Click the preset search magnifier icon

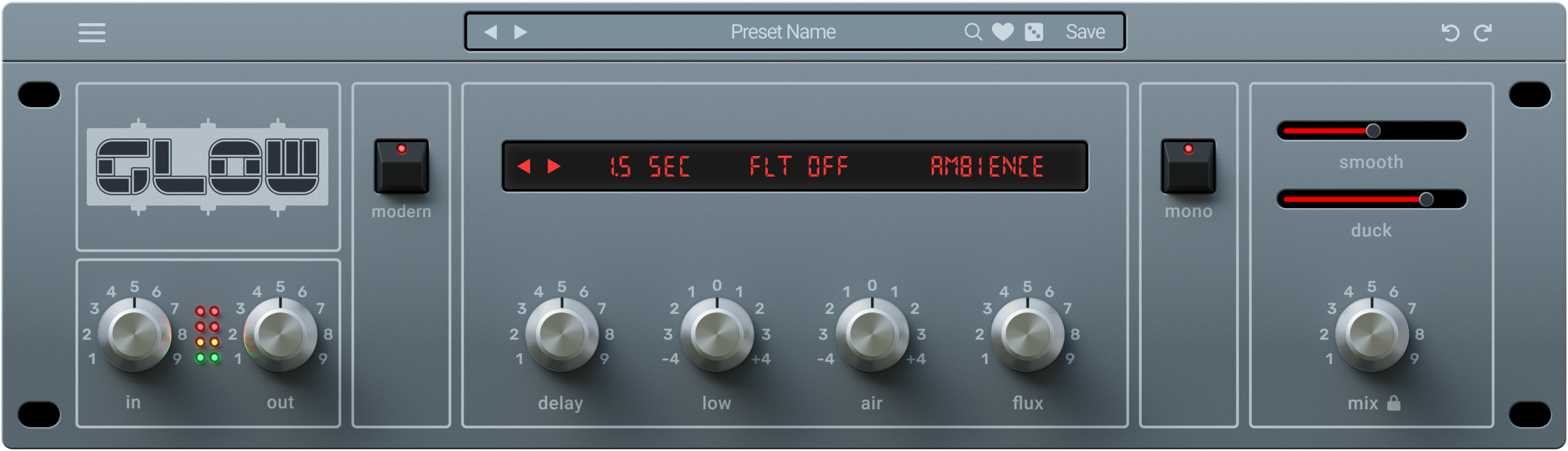973,32
